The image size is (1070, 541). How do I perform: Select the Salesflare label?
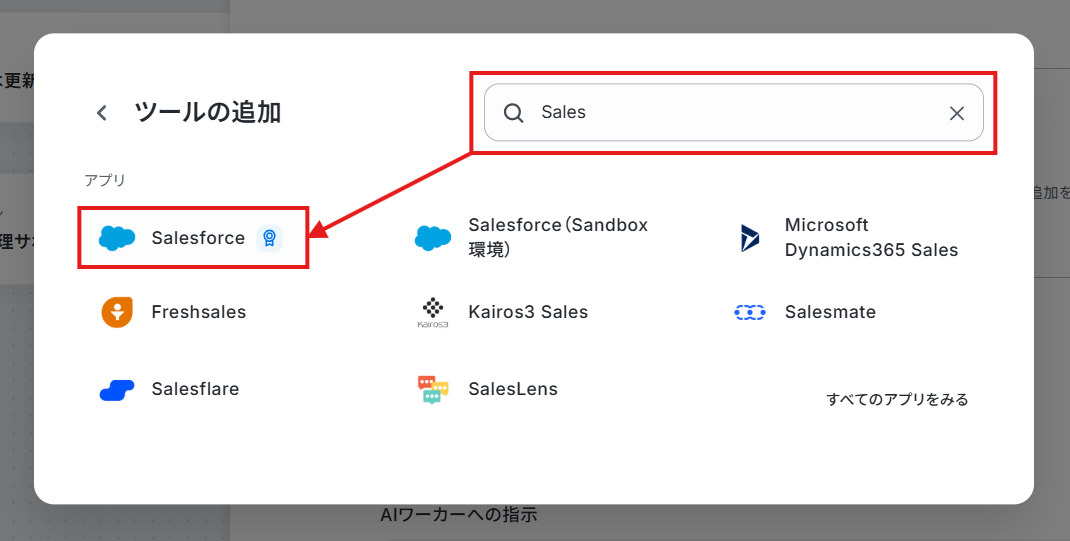(x=195, y=389)
